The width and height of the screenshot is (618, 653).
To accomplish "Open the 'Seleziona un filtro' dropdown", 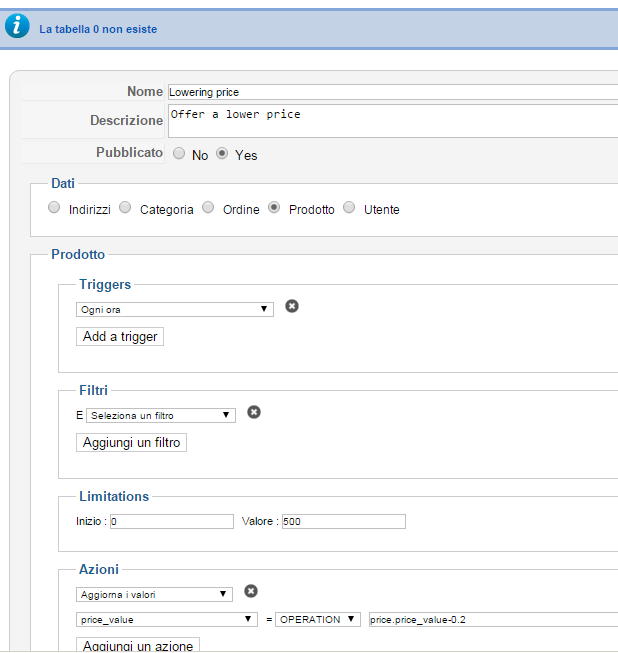I will coord(161,415).
